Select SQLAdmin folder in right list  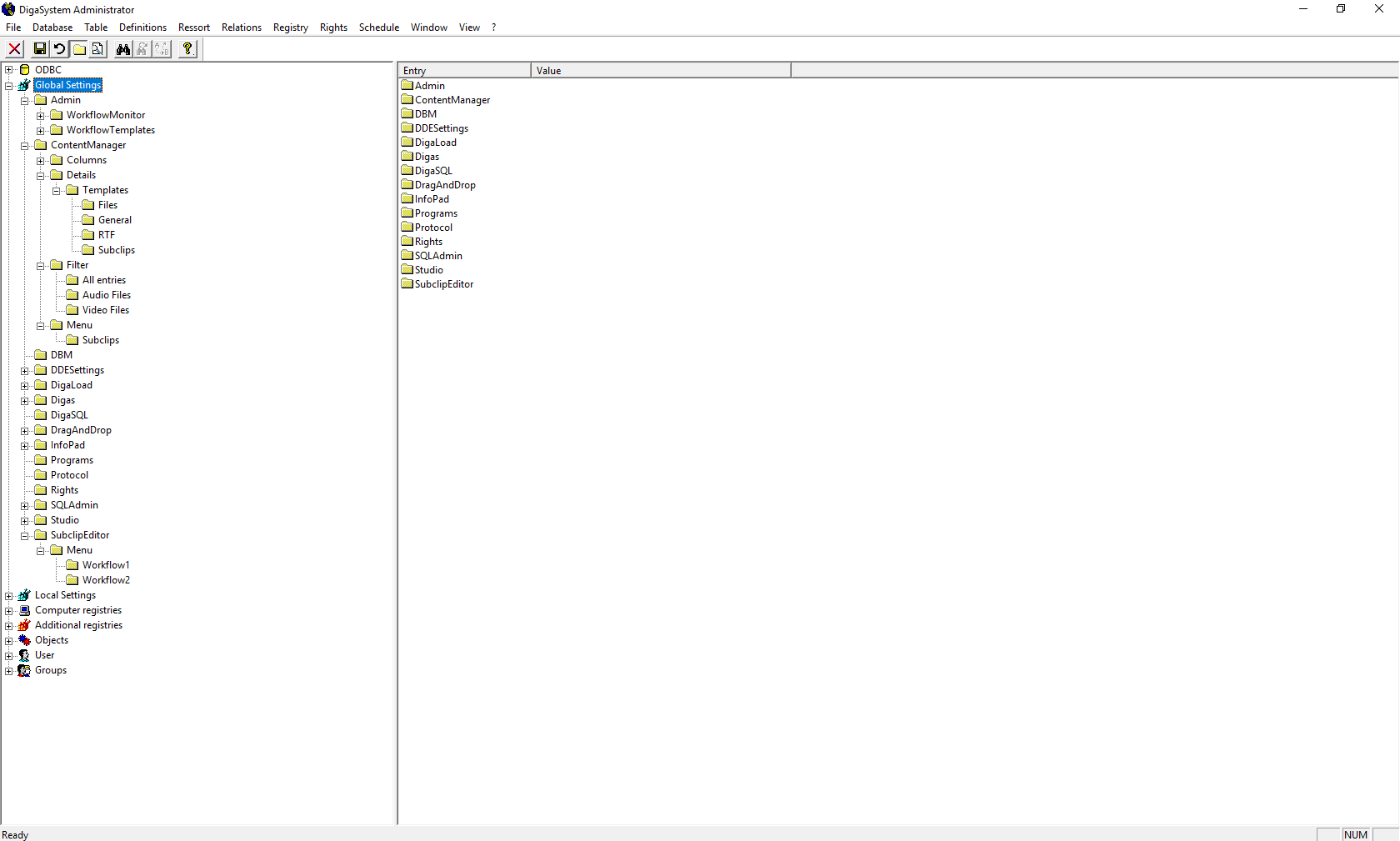(x=438, y=256)
